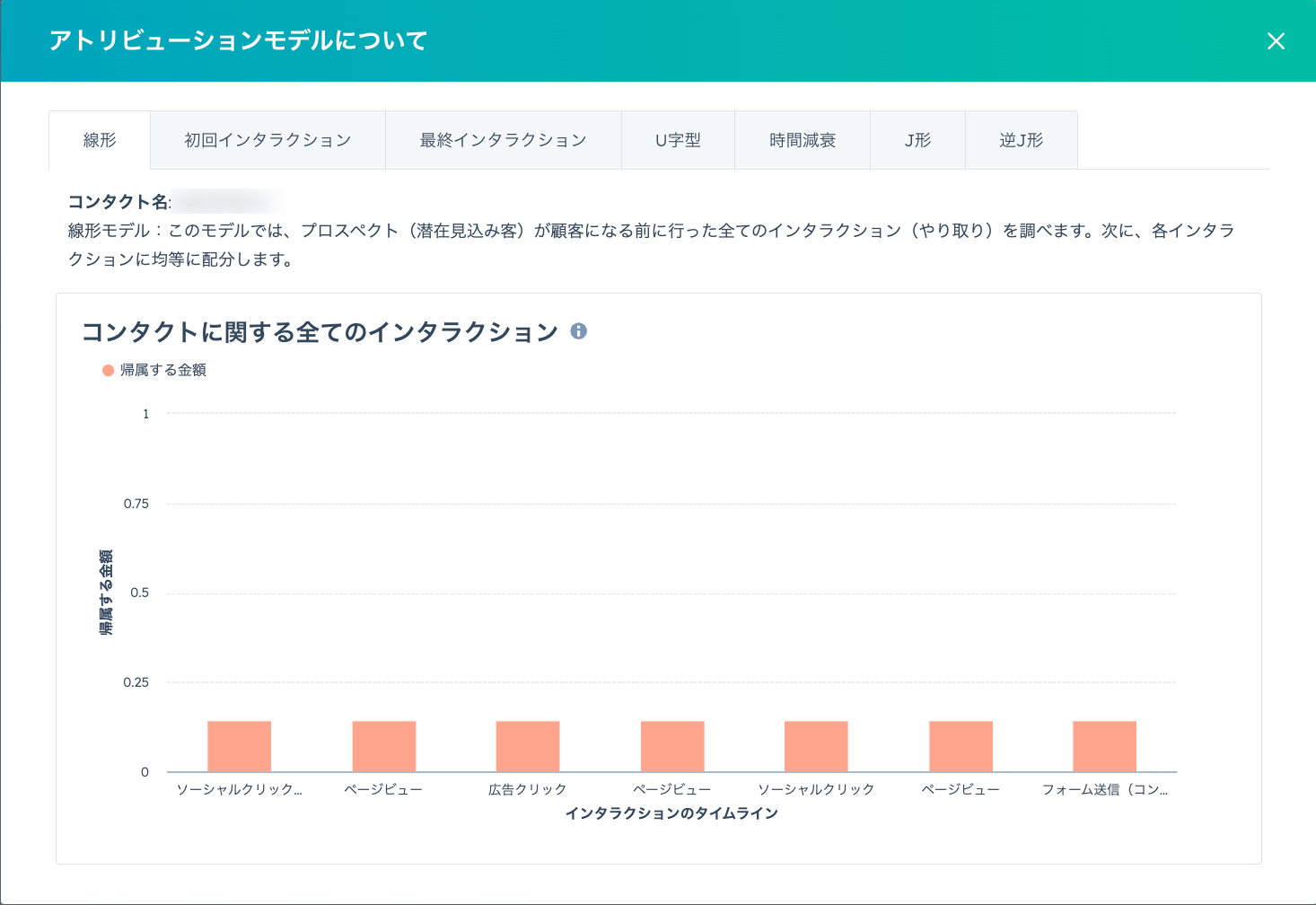
Task: Switch to the U字型 tab
Action: 678,140
